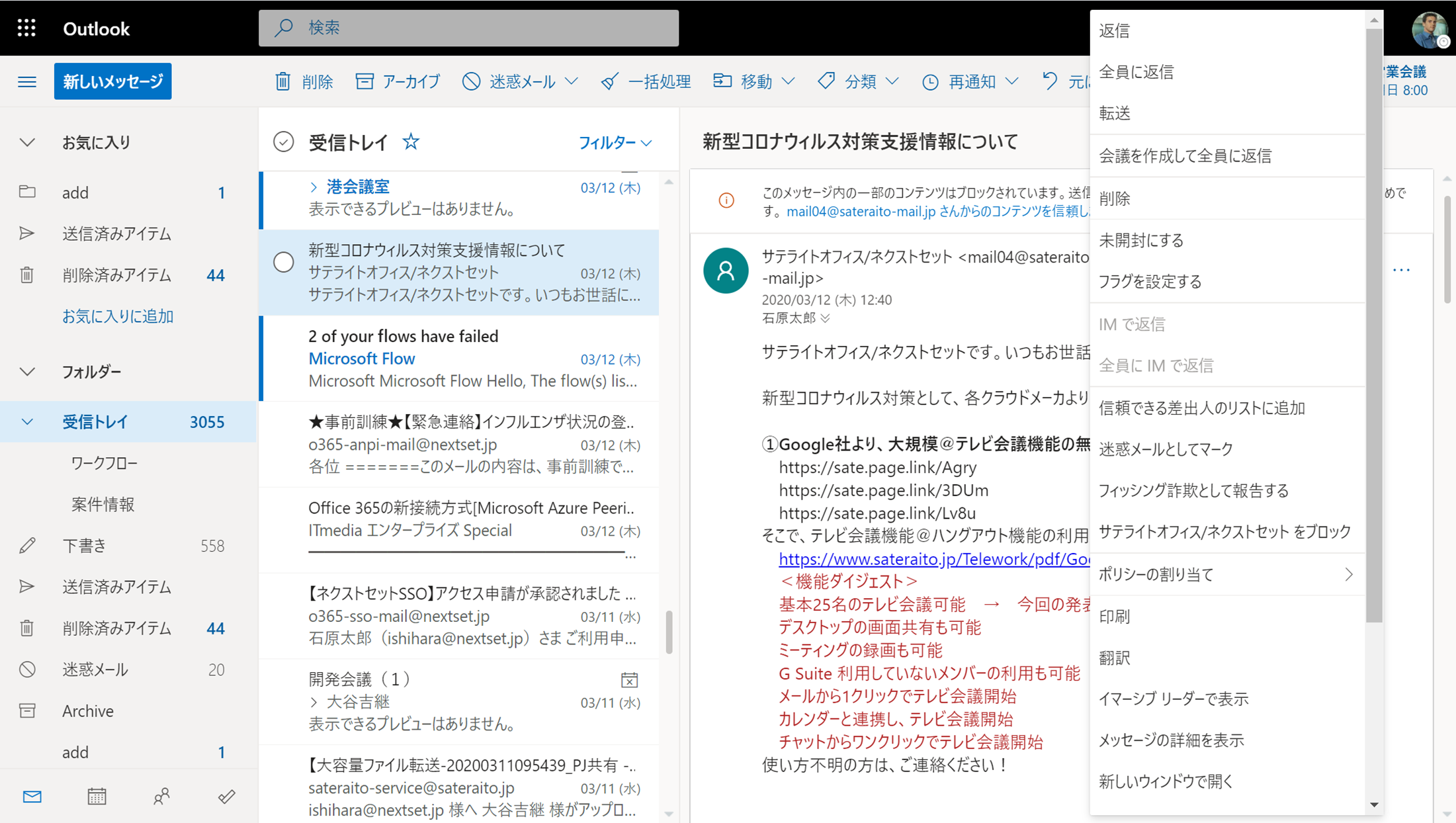This screenshot has height=823, width=1456.
Task: Click mail04@sateraito-mail.jp trust content link
Action: (x=938, y=211)
